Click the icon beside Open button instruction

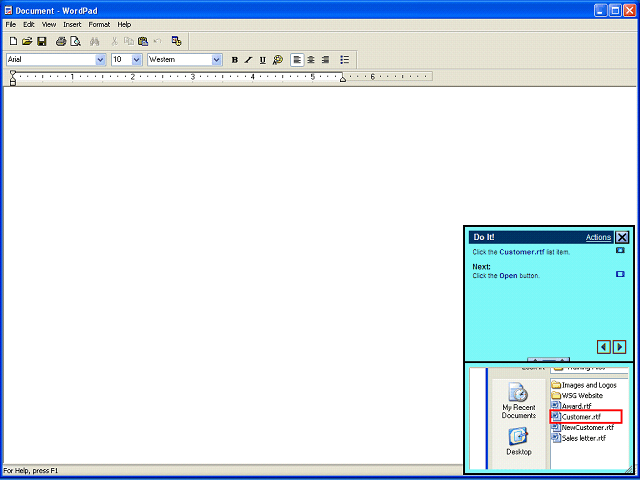620,274
